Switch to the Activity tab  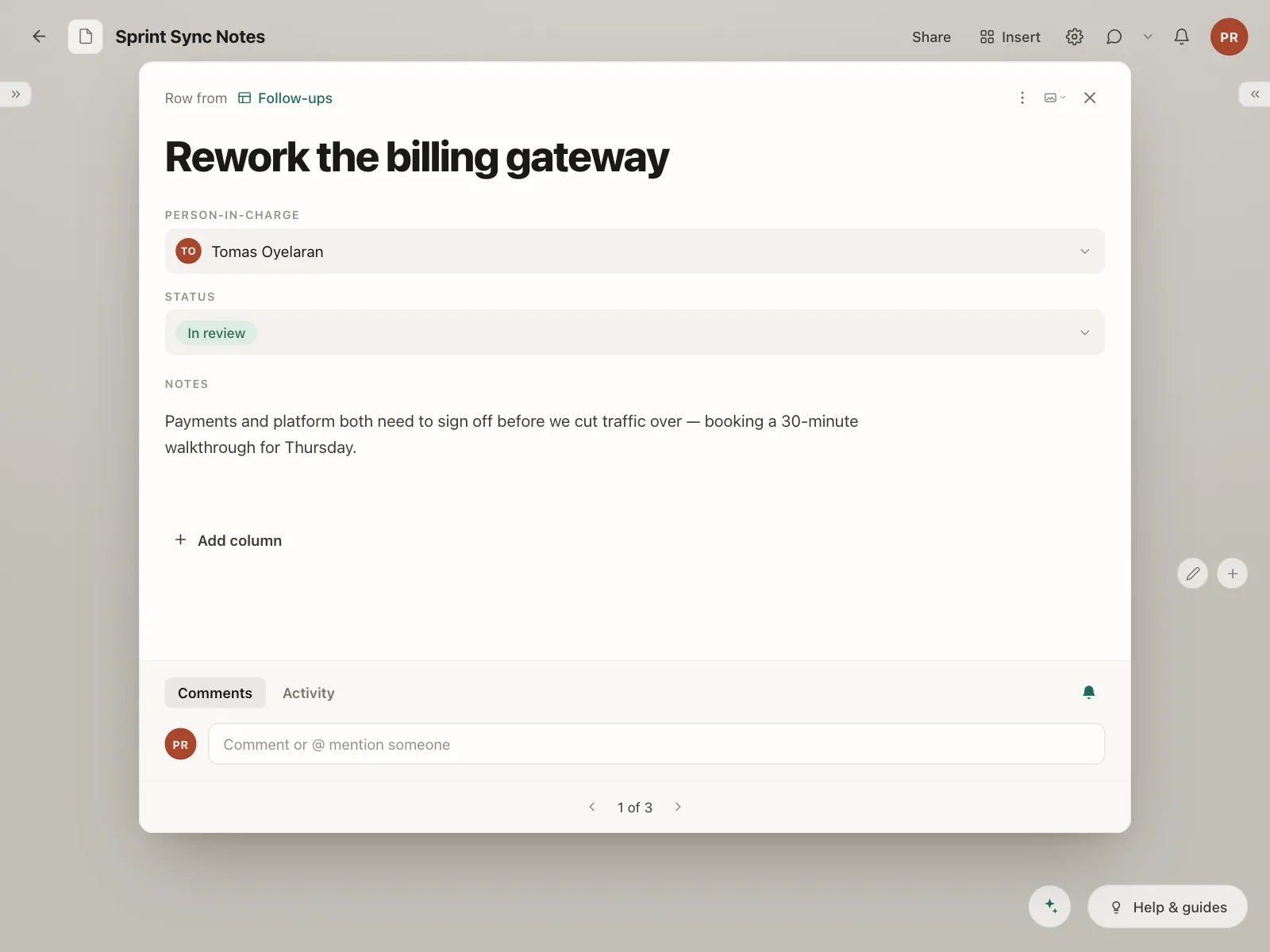tap(309, 693)
